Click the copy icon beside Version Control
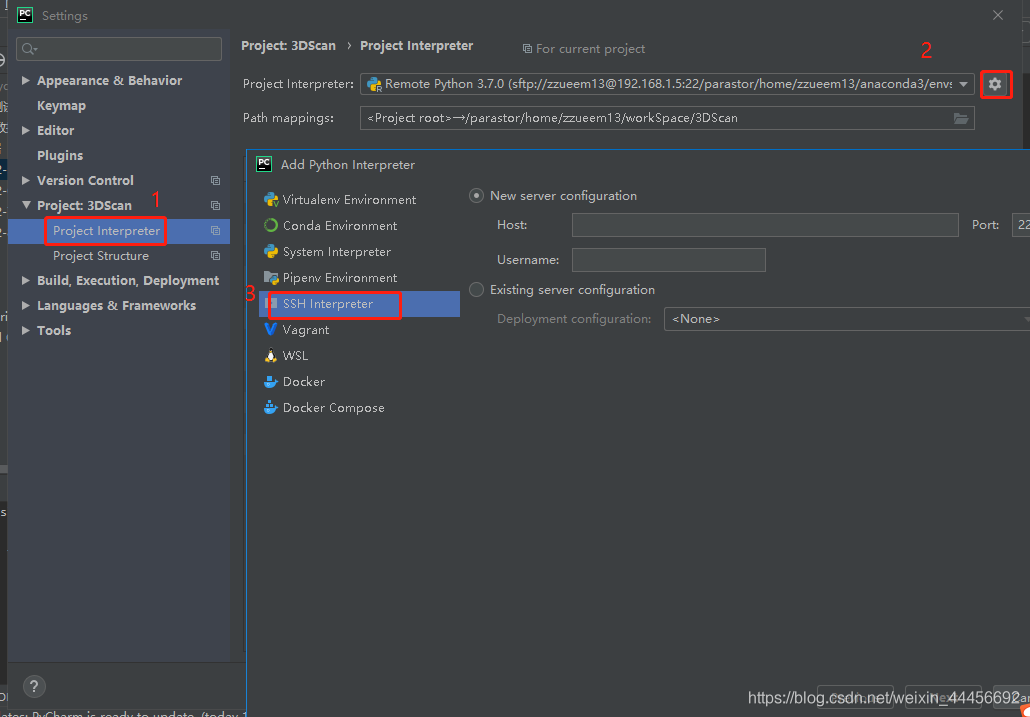Screen dimensions: 1030x717 215,180
